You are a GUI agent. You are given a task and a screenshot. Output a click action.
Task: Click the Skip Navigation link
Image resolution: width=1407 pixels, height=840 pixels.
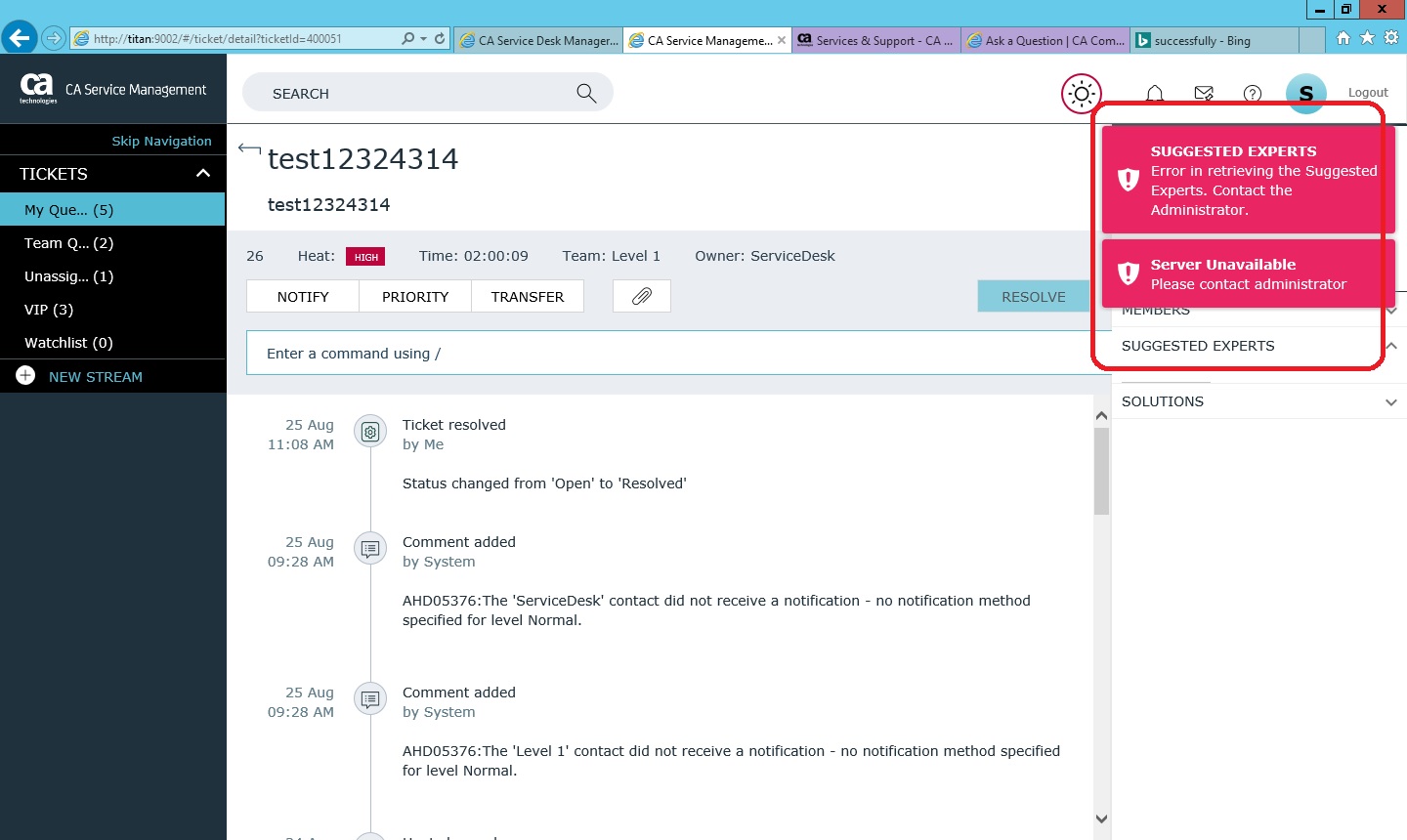pyautogui.click(x=161, y=141)
